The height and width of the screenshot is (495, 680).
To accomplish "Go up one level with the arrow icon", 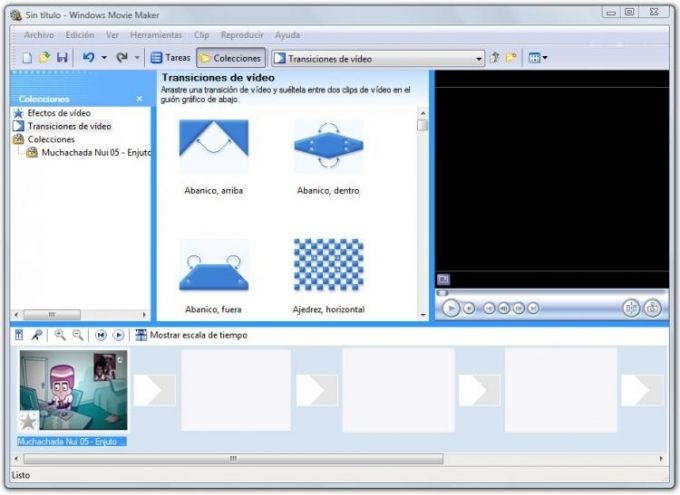I will pos(494,58).
